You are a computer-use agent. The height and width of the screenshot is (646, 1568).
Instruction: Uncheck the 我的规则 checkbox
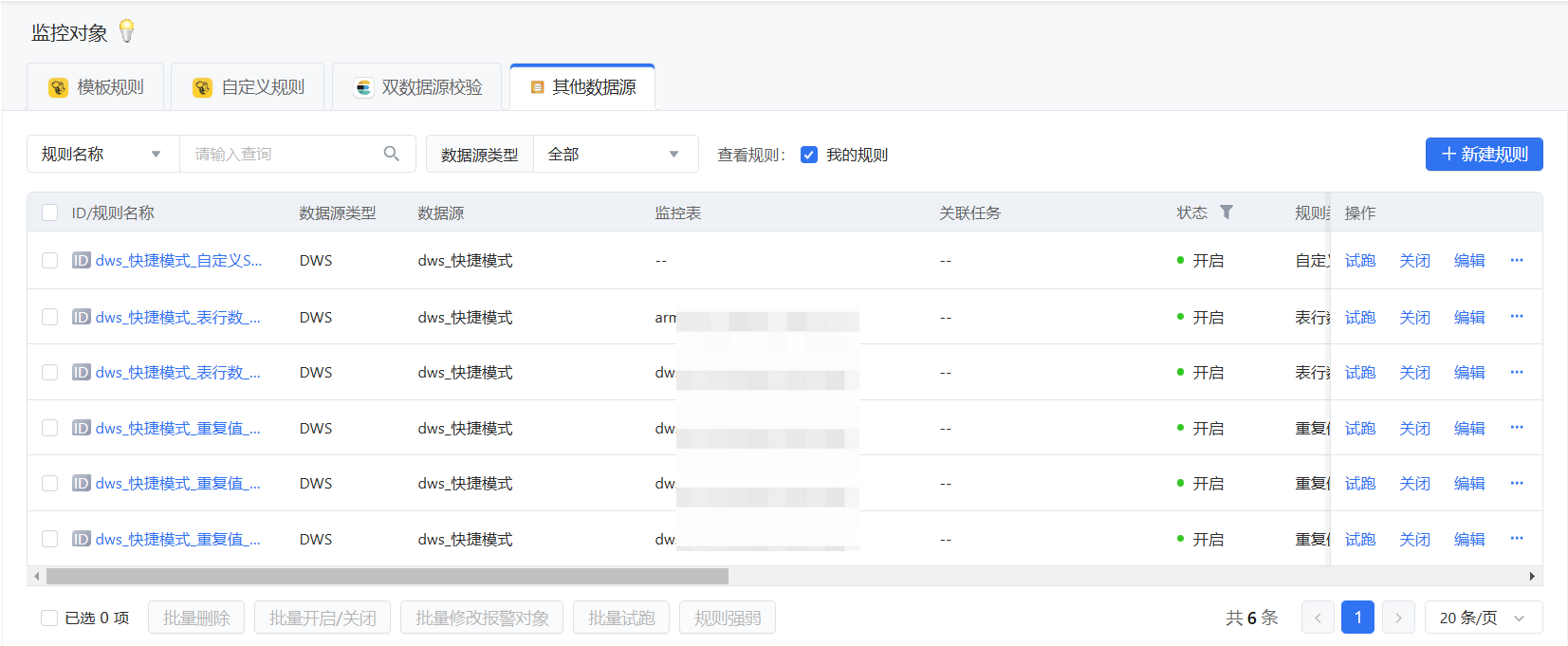[x=809, y=155]
